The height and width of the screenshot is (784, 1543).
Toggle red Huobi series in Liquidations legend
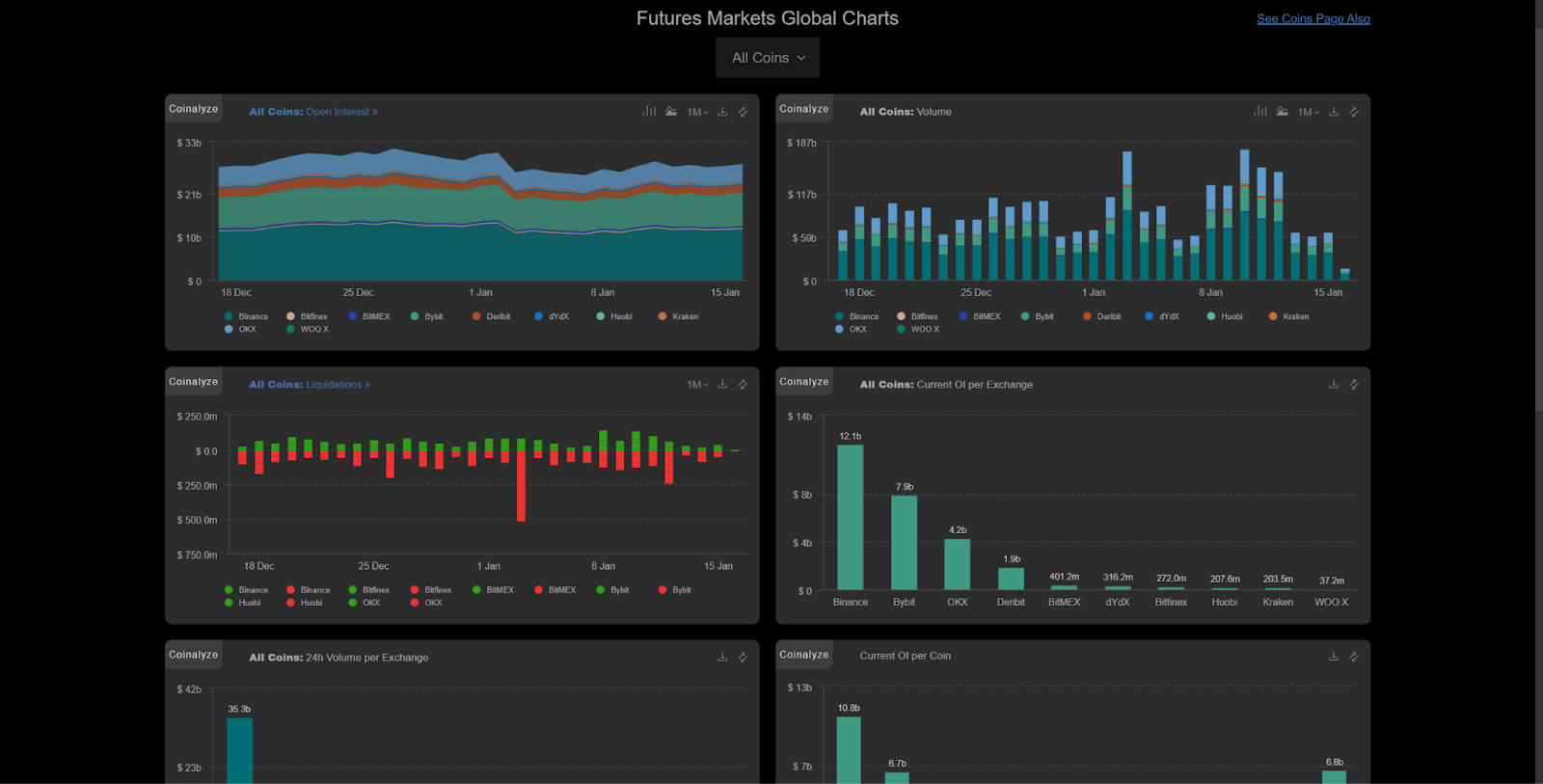(305, 603)
